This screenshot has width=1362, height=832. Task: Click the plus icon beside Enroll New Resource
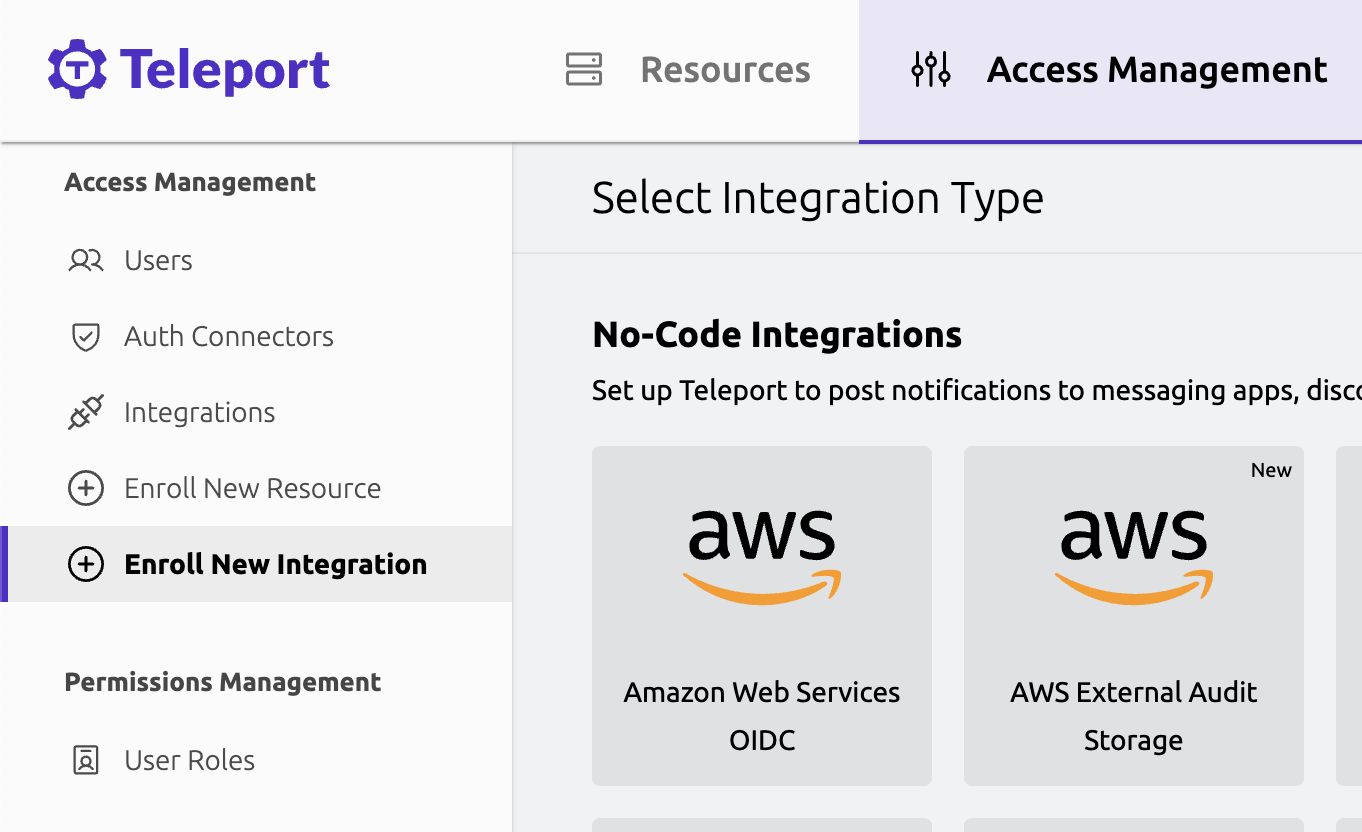point(85,488)
